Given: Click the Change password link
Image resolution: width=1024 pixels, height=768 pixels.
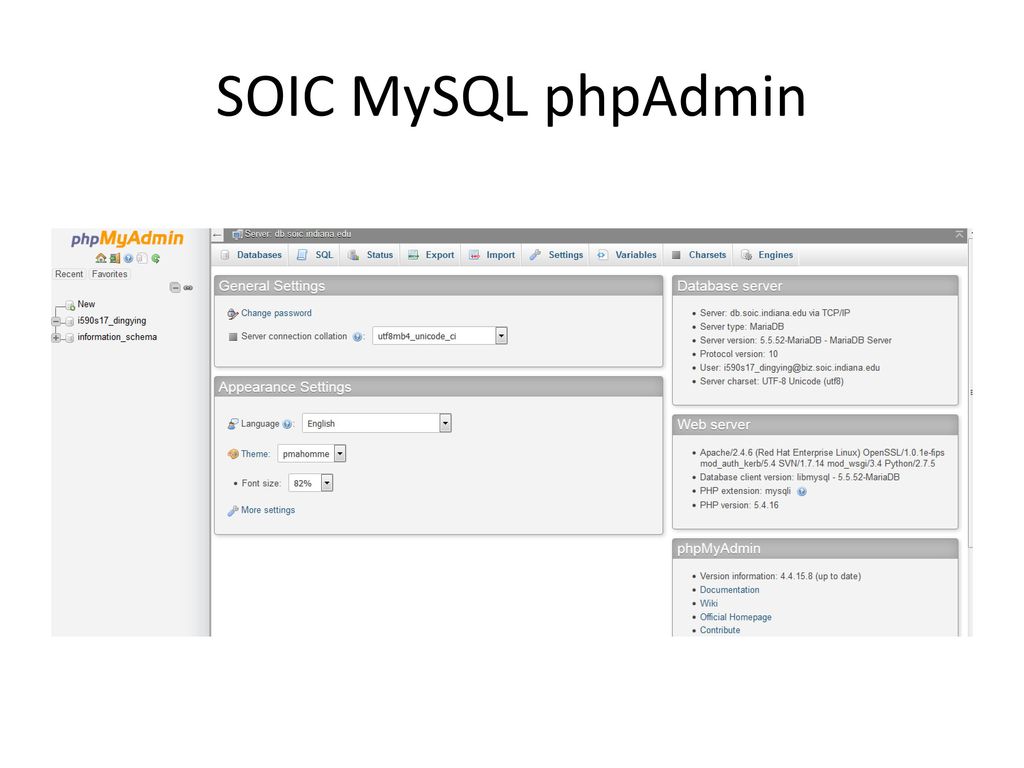Looking at the screenshot, I should pos(276,313).
